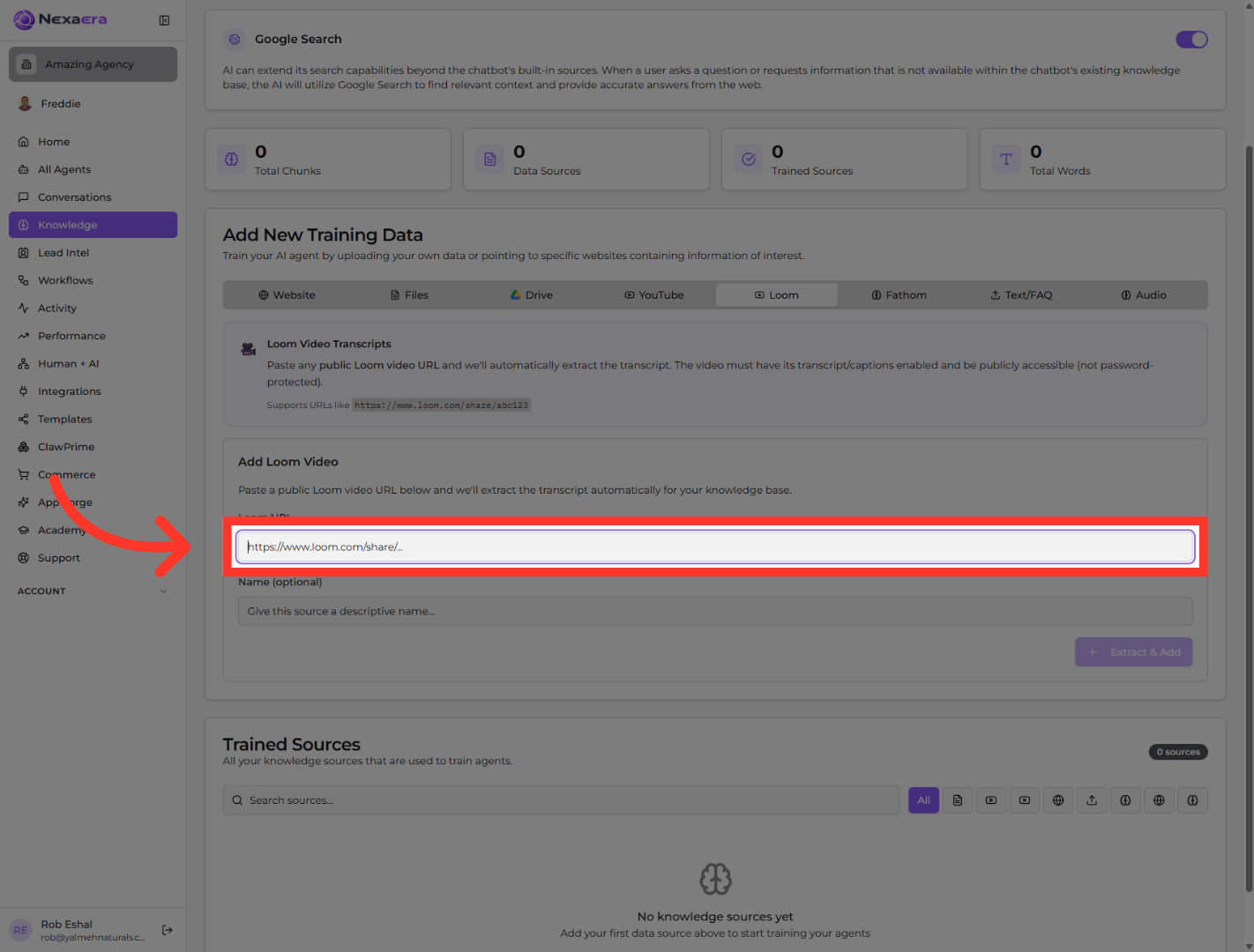Switch to the Text/FAQ tab
Screen dimensions: 1254x952
pos(1021,295)
